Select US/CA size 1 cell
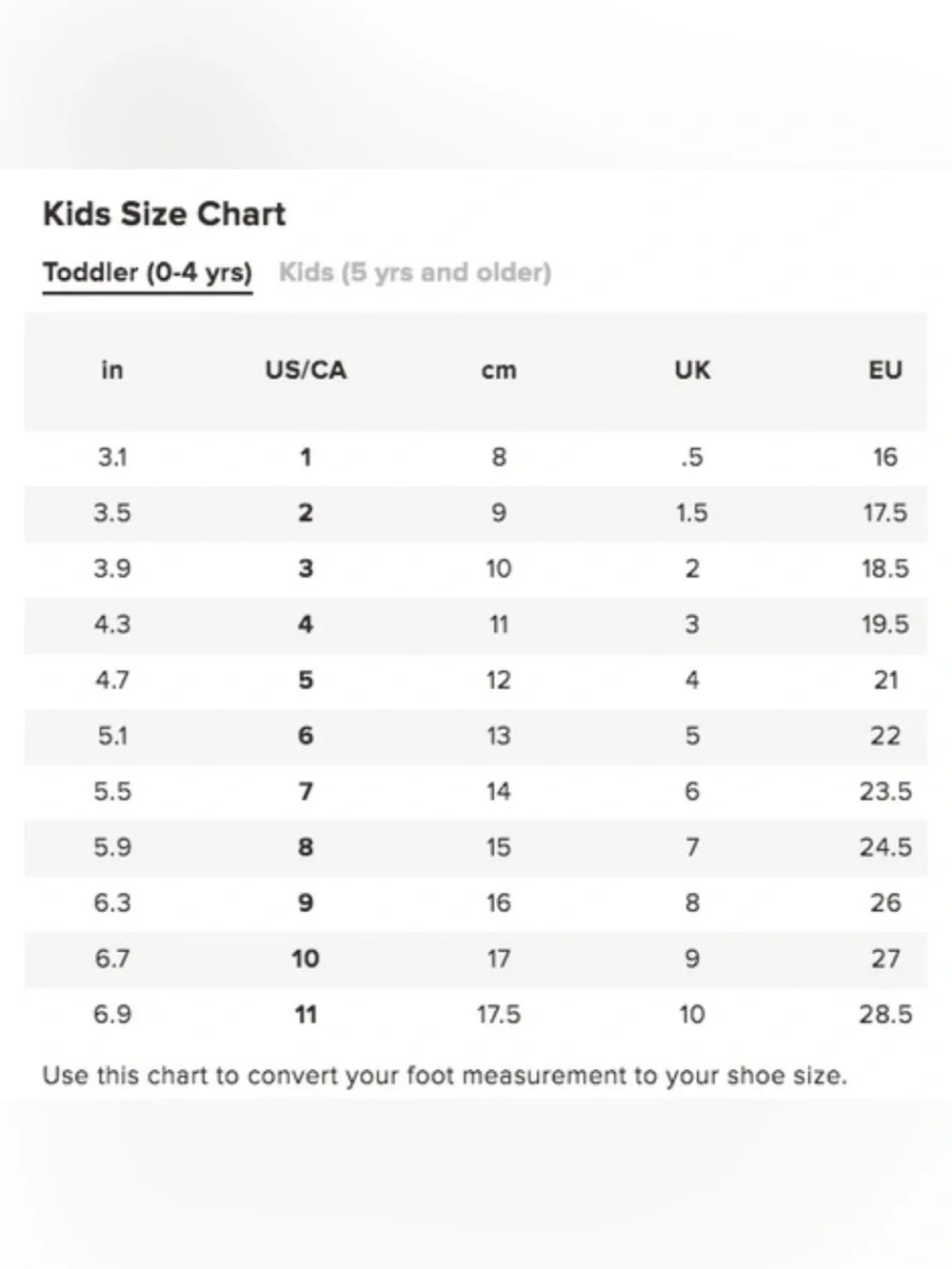 pyautogui.click(x=306, y=458)
